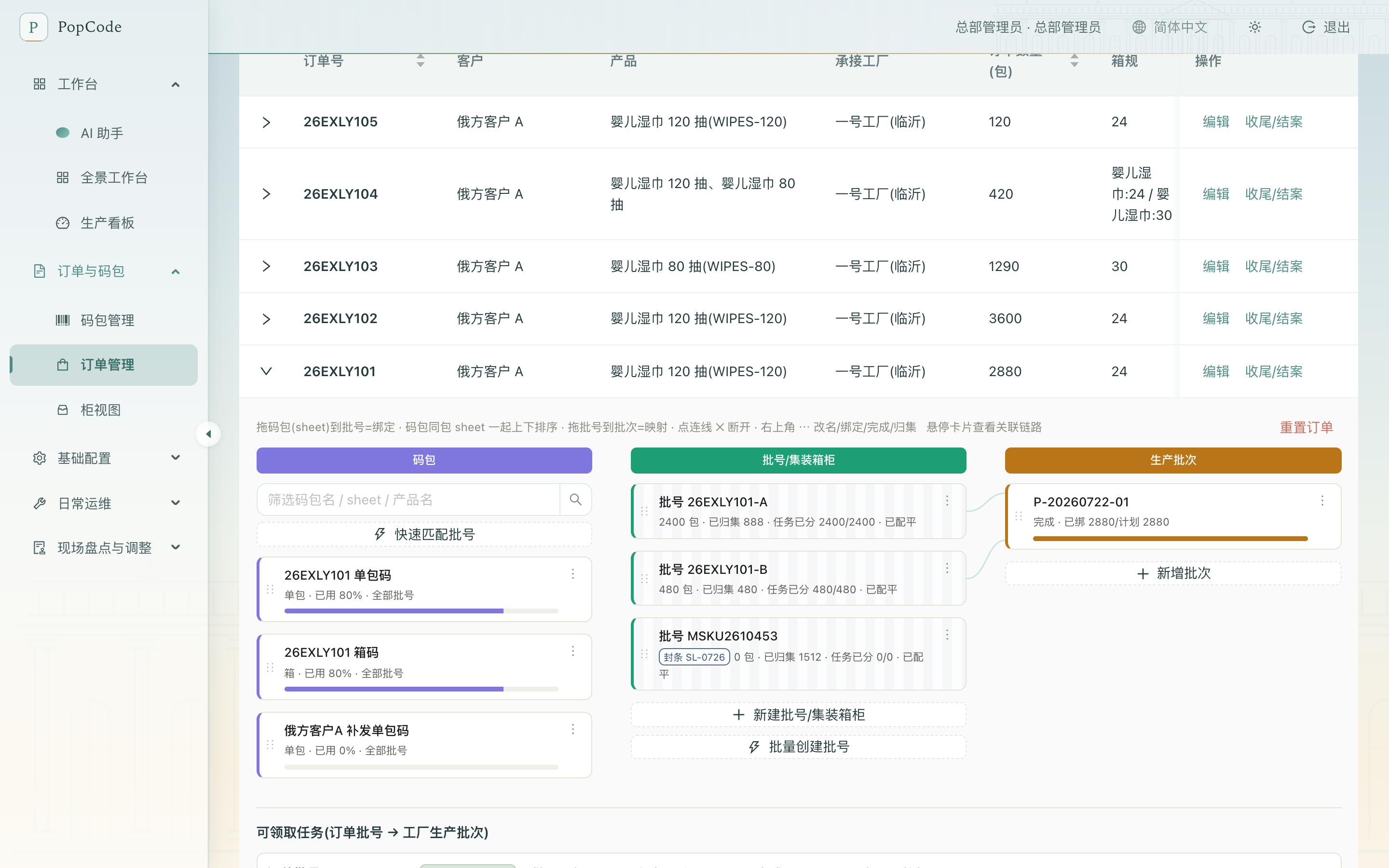The height and width of the screenshot is (868, 1389).
Task: Click usage progress bar of 26EXLY101 单包码
Action: click(422, 611)
